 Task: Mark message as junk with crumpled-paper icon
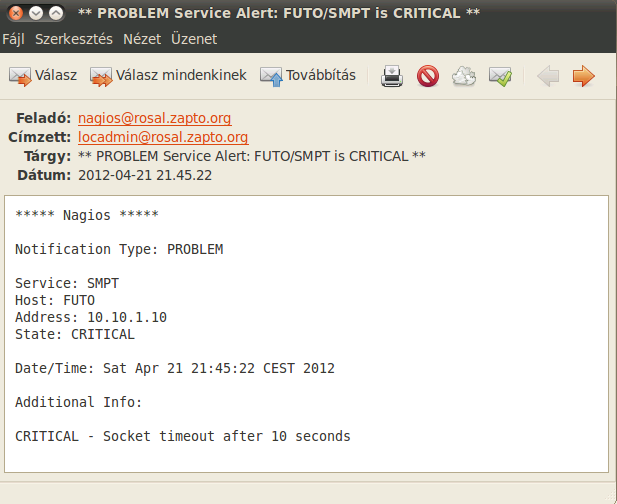click(x=464, y=76)
